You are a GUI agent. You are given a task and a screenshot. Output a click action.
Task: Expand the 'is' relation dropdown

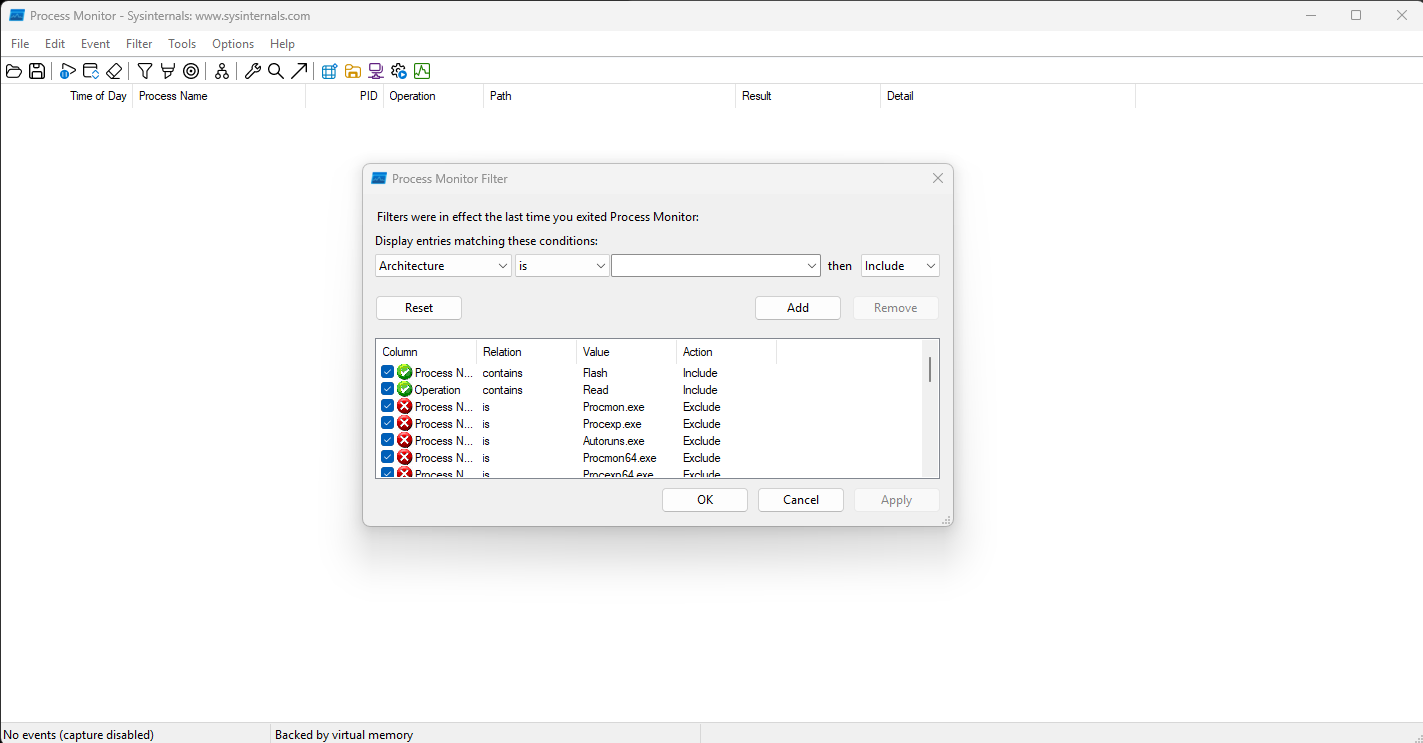coord(562,266)
